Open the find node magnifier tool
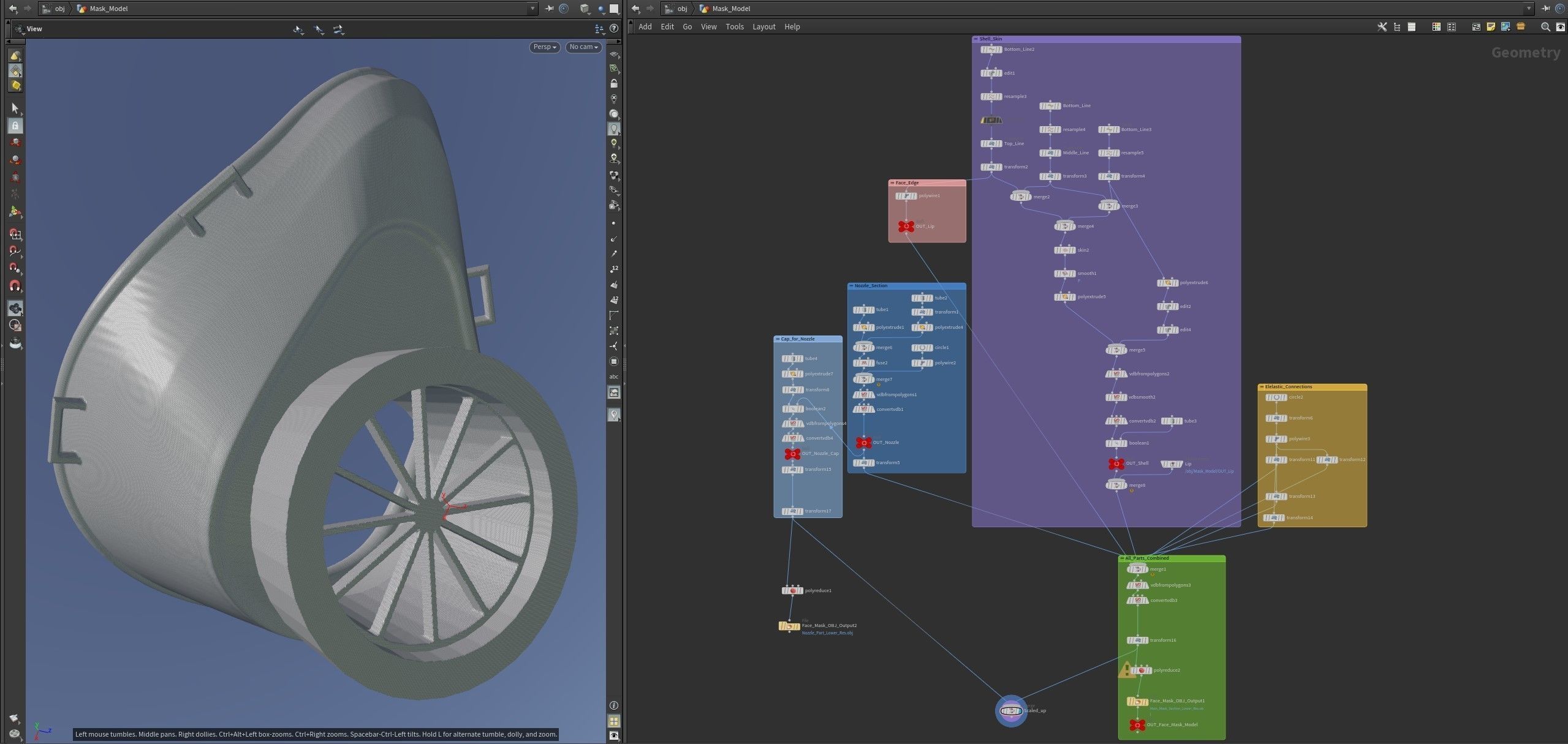This screenshot has width=1568, height=744. click(1545, 27)
